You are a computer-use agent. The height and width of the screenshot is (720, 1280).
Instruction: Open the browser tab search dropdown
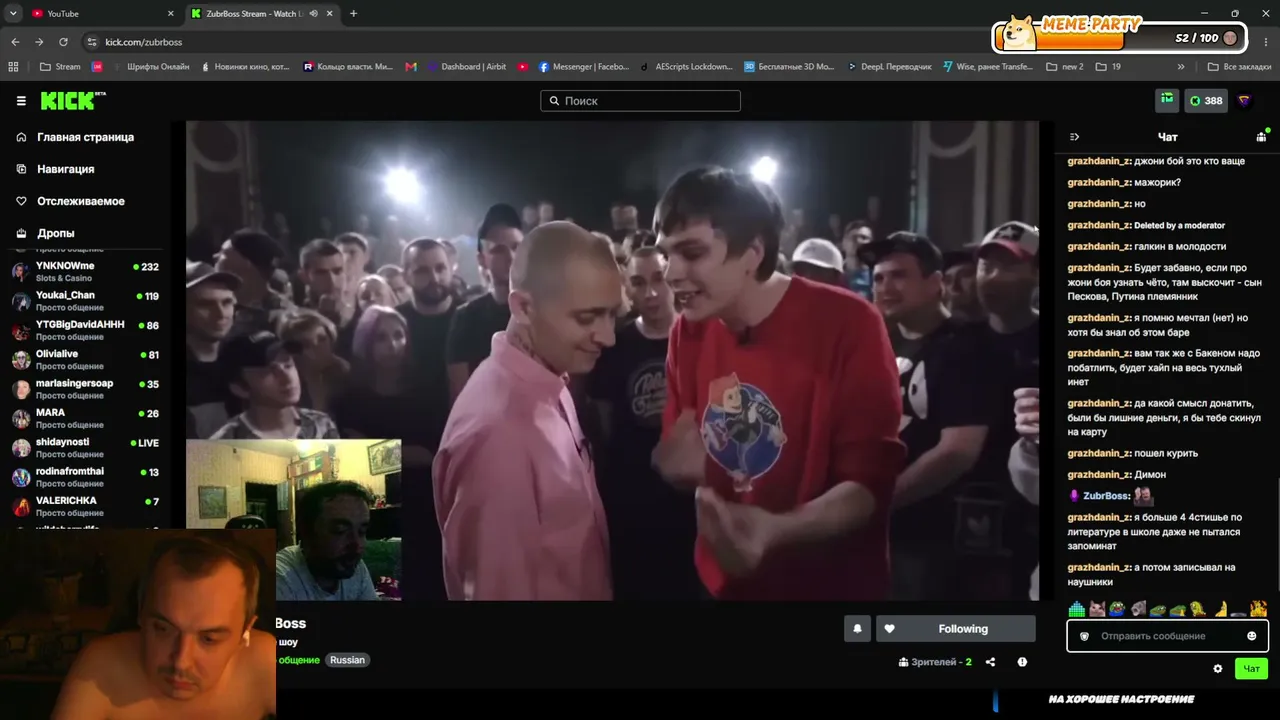13,14
